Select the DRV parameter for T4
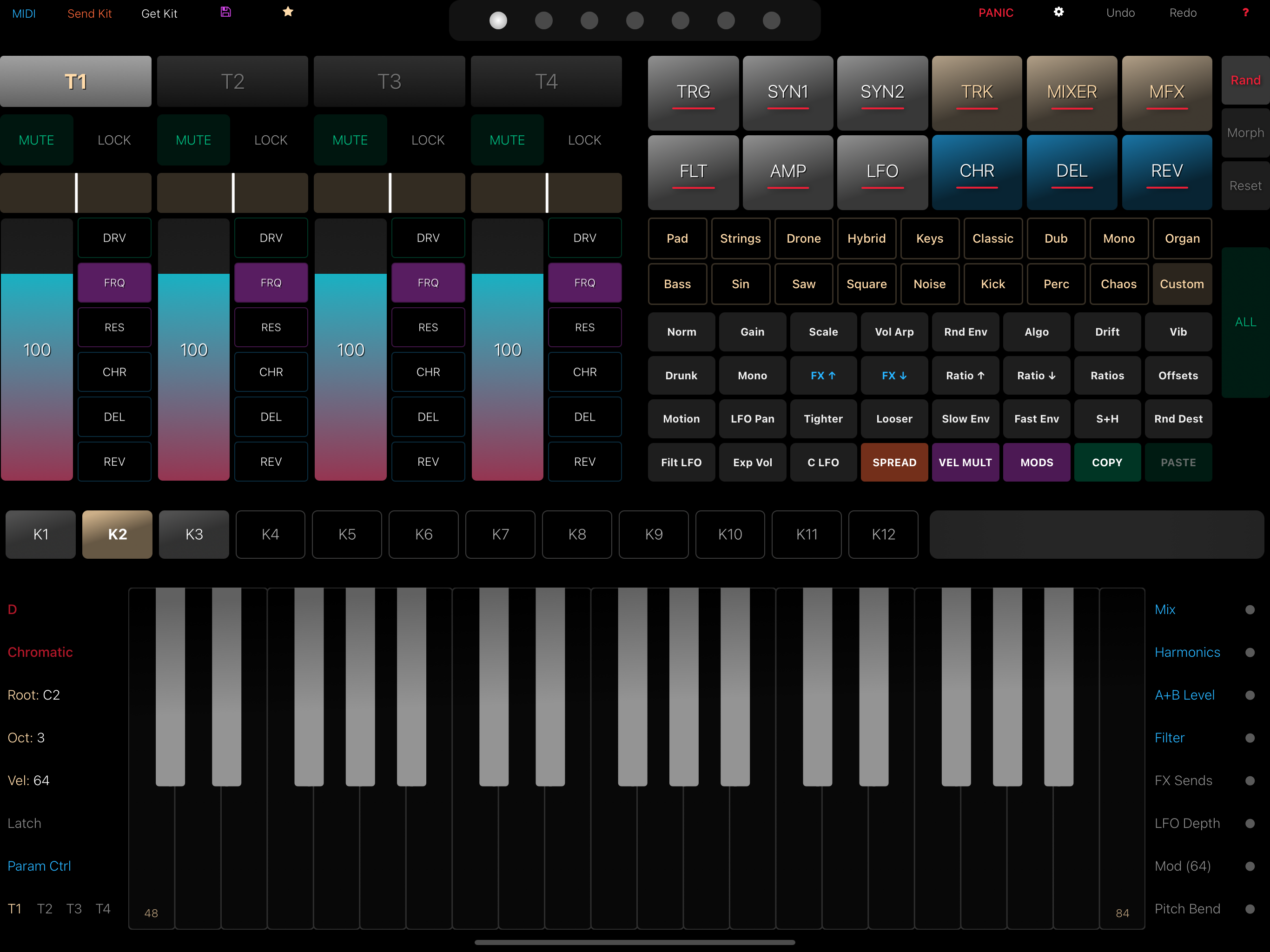This screenshot has width=1270, height=952. pyautogui.click(x=584, y=238)
